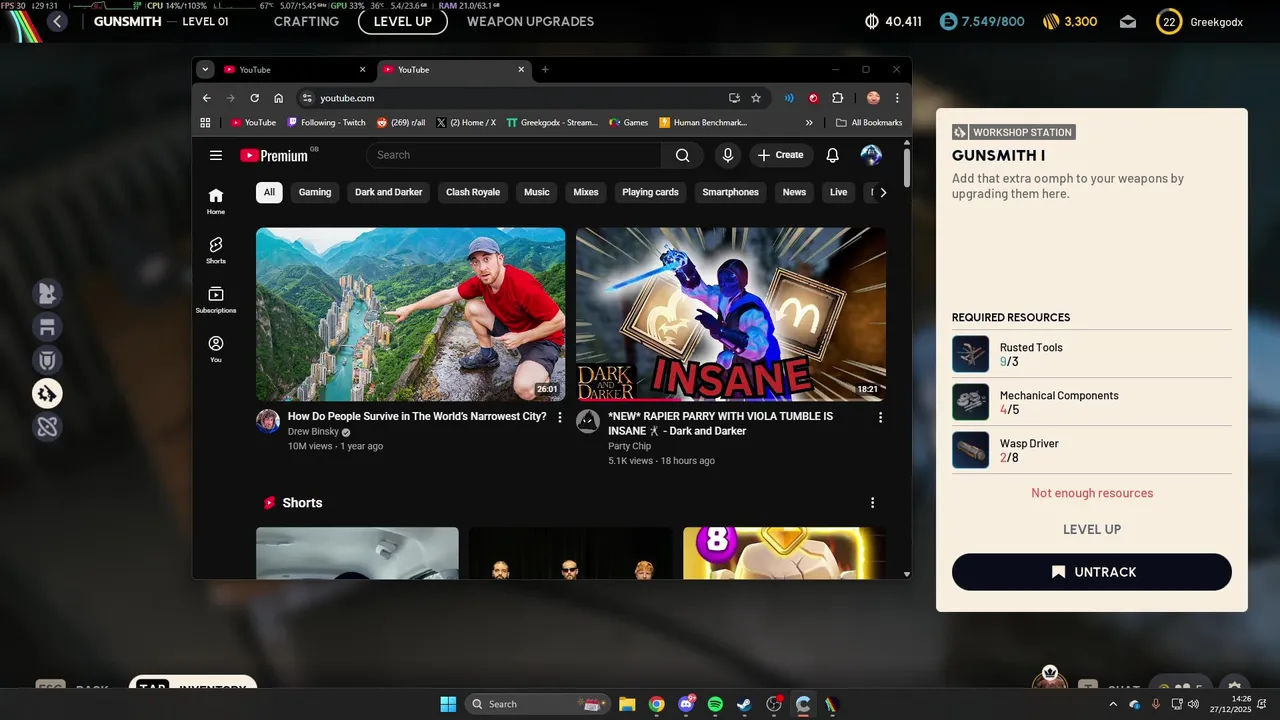Open the narrowest city video thumbnail

pos(410,314)
